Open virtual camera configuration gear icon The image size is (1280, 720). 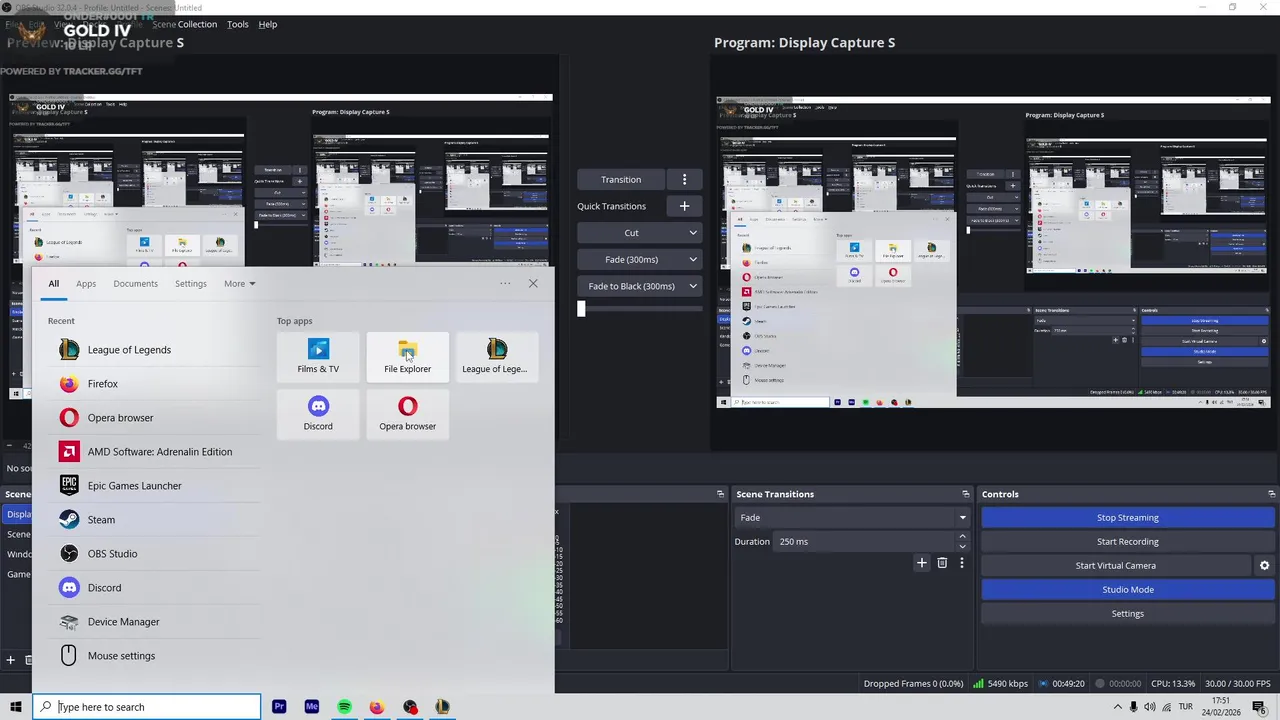click(x=1264, y=566)
